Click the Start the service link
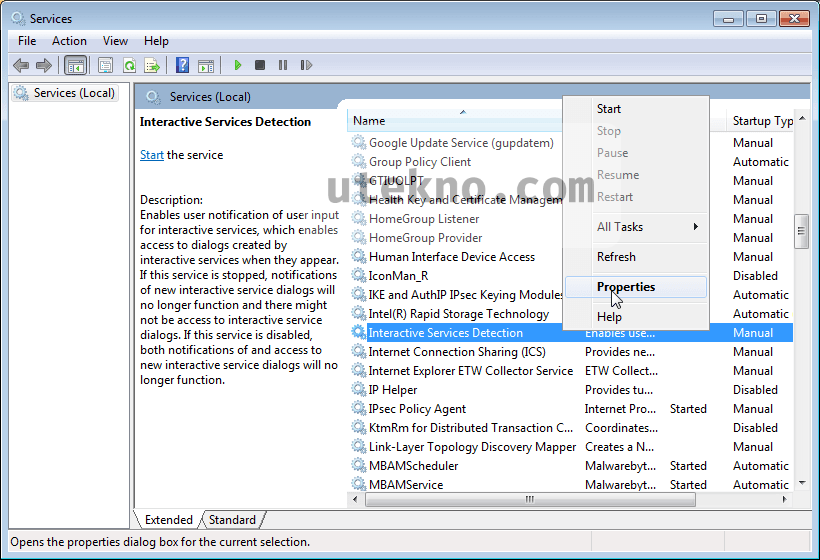Image resolution: width=820 pixels, height=560 pixels. click(x=152, y=155)
